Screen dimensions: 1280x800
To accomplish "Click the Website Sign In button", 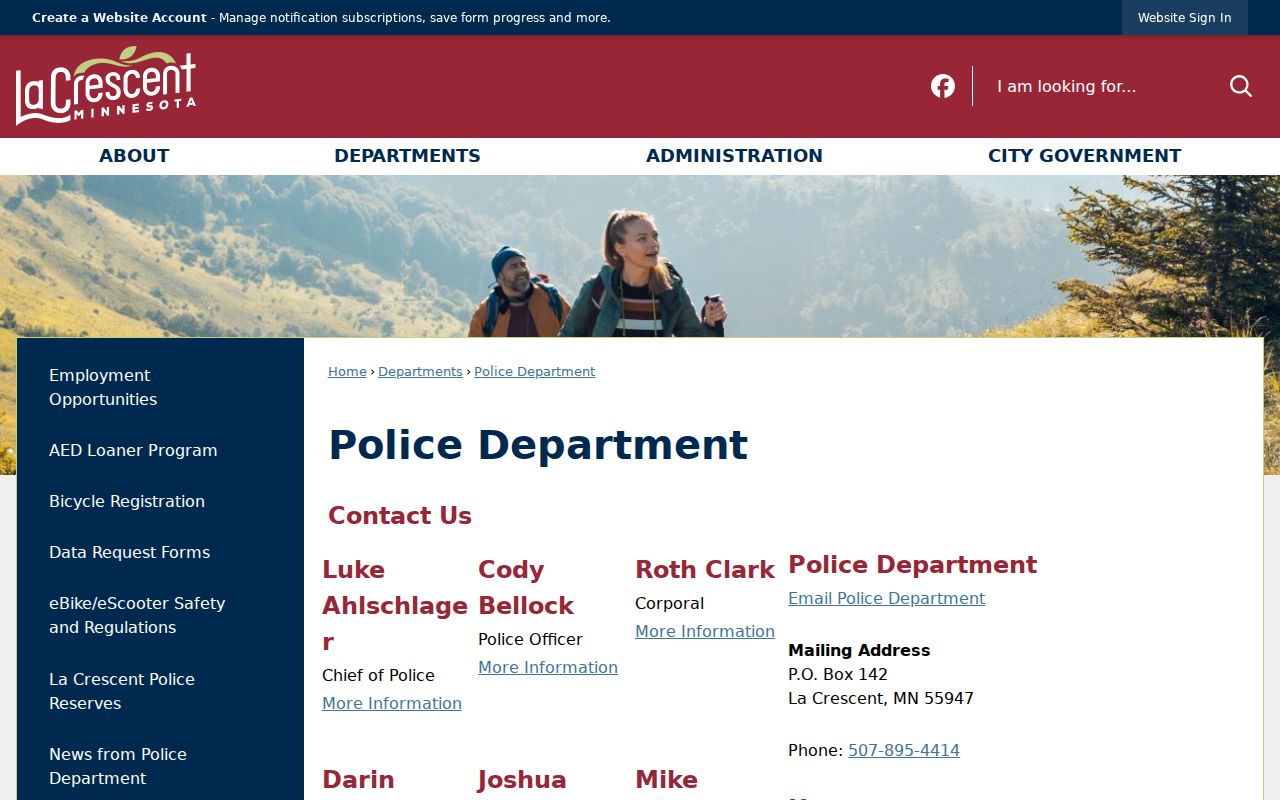I will pos(1185,18).
